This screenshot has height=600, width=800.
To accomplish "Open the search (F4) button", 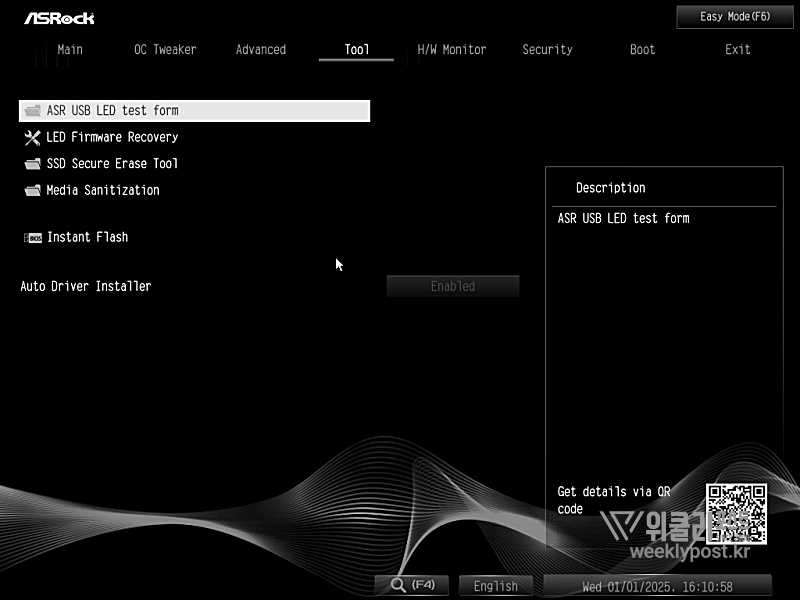I will 412,585.
